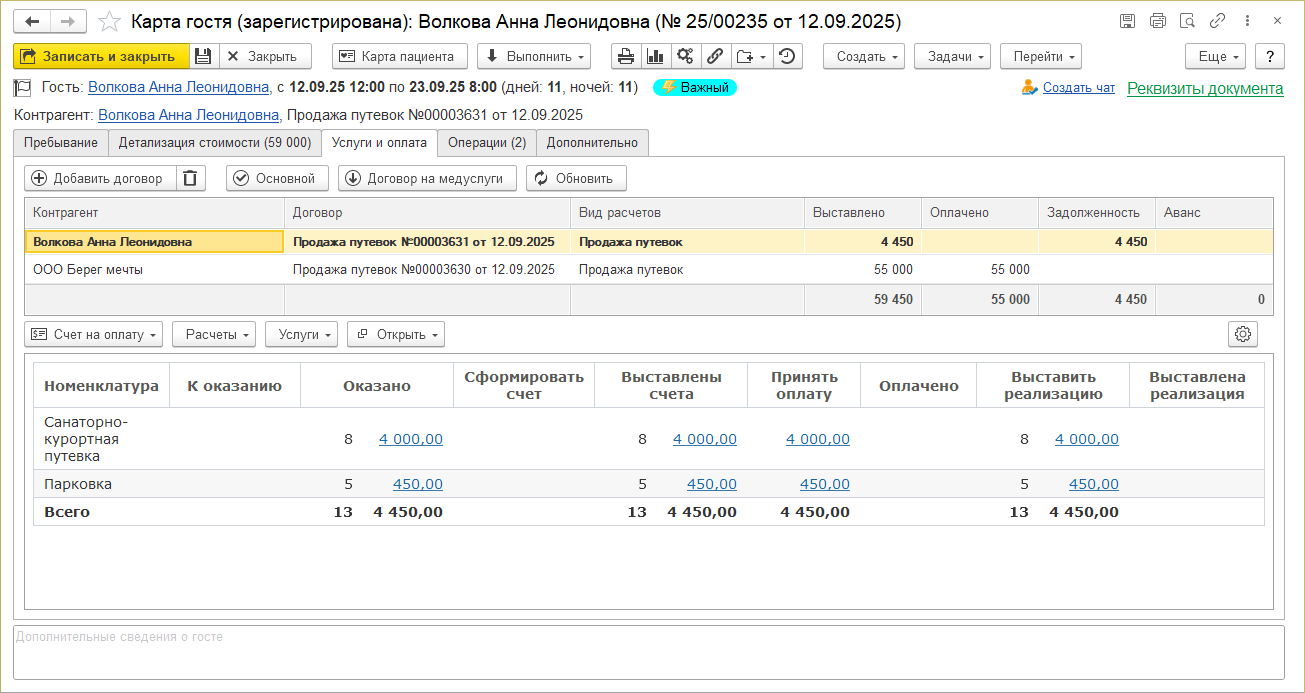Expand the Расчеты dropdown menu
1305x693 pixels.
pos(214,335)
